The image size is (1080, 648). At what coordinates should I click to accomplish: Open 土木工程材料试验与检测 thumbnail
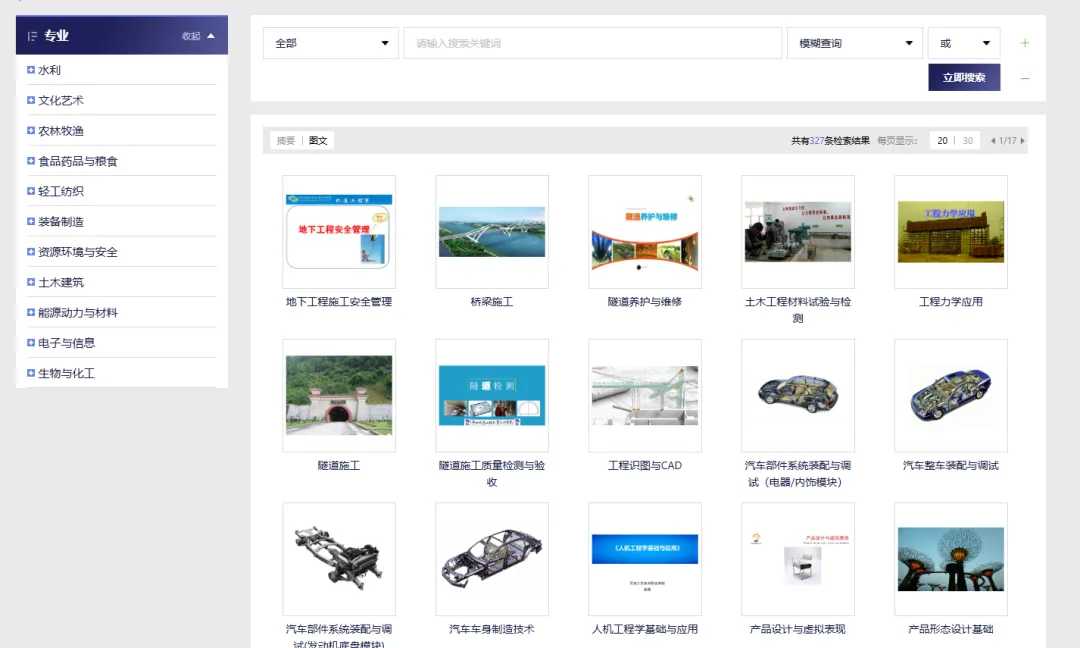click(x=798, y=231)
